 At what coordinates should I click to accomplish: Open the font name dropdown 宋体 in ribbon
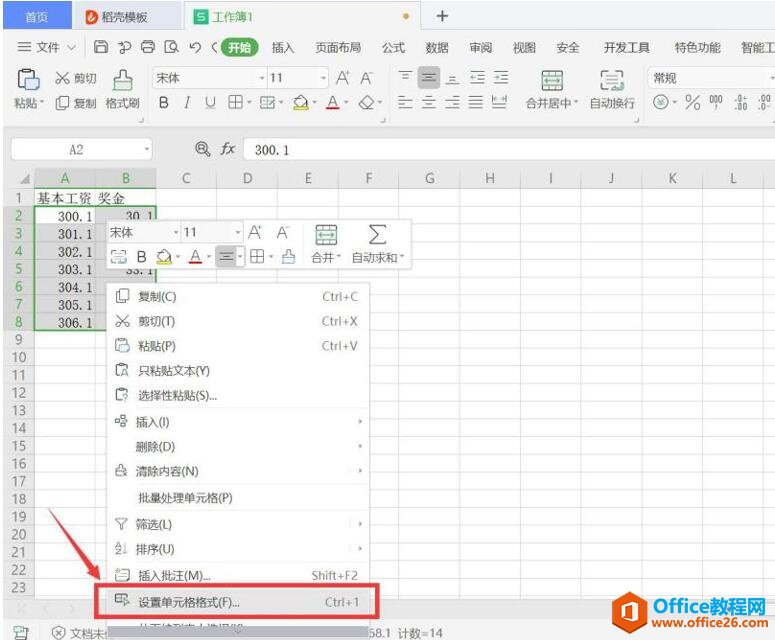(x=262, y=78)
